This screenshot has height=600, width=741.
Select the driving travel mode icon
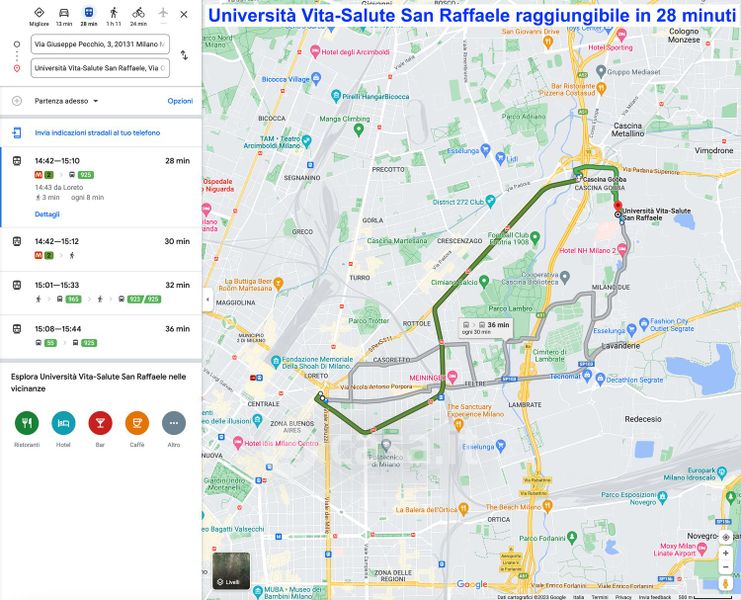coord(64,14)
